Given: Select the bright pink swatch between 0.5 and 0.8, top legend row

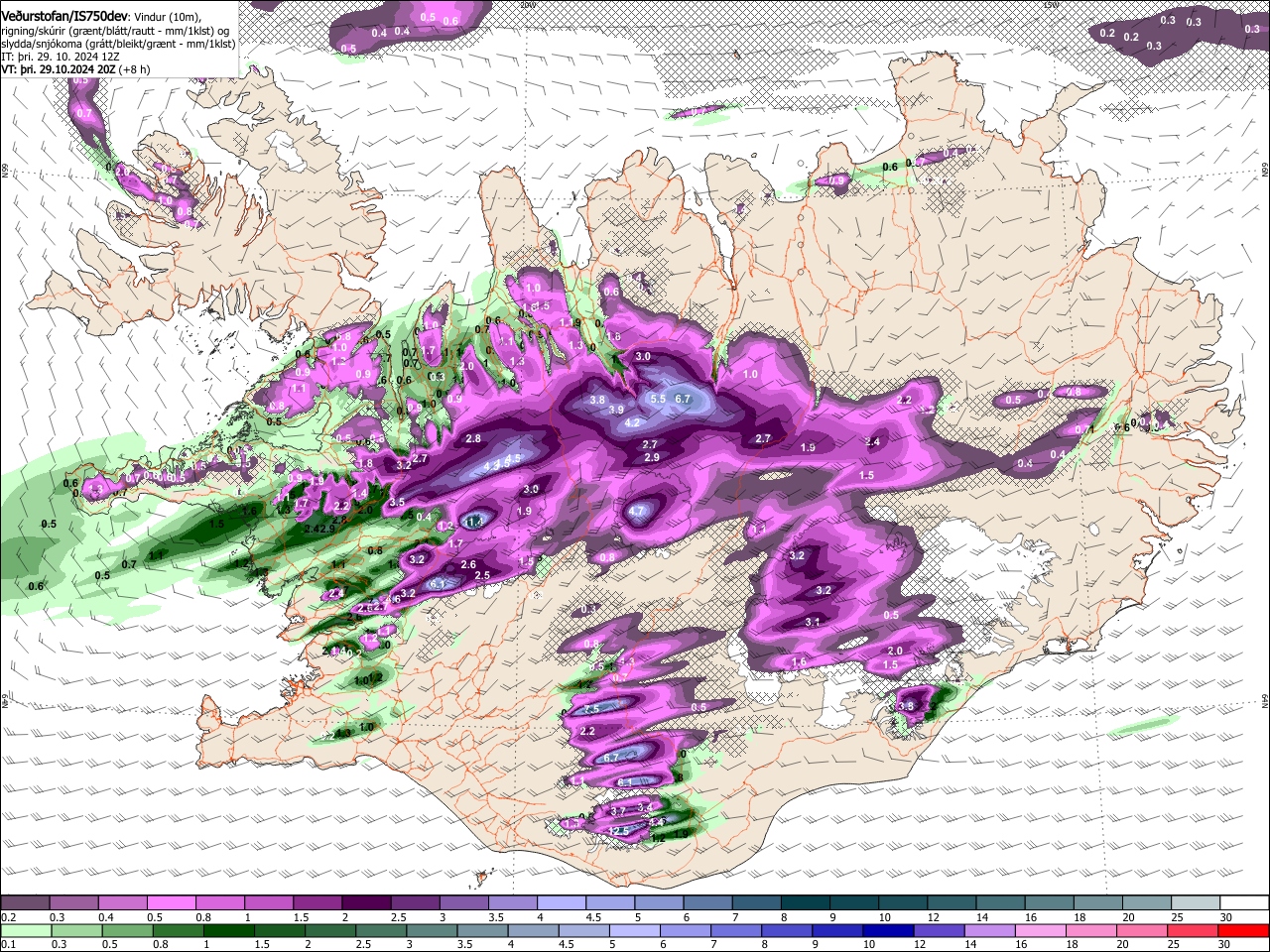Looking at the screenshot, I should coord(172,902).
